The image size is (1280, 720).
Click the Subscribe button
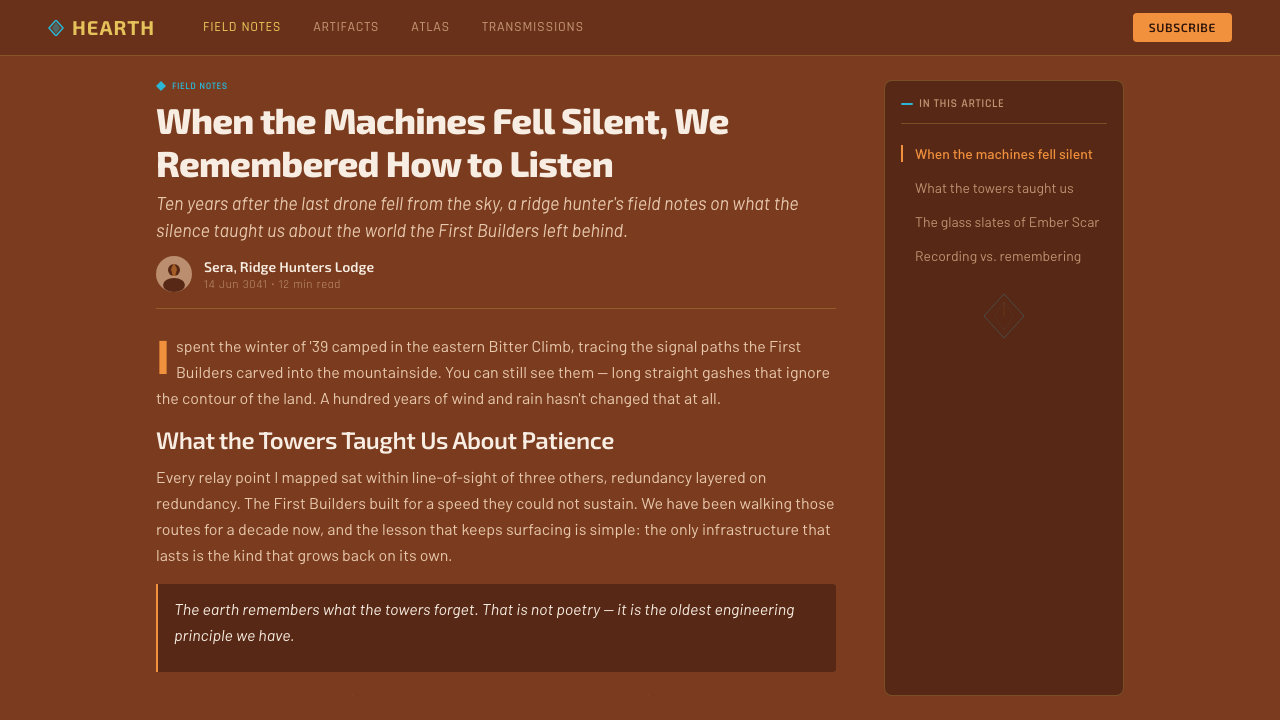pos(1182,28)
